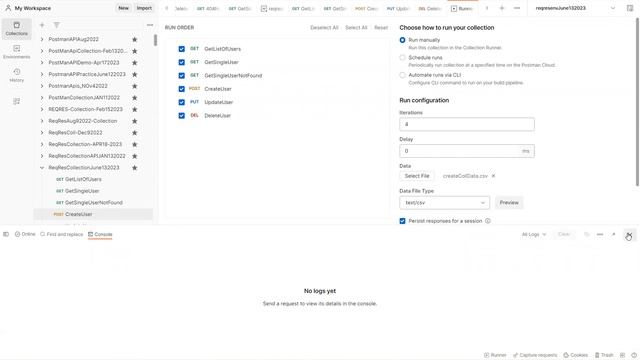Viewport: 640px width, 360px height.
Task: Expand the PostmanAPIPracticeJune122023 collection
Action: [42, 74]
